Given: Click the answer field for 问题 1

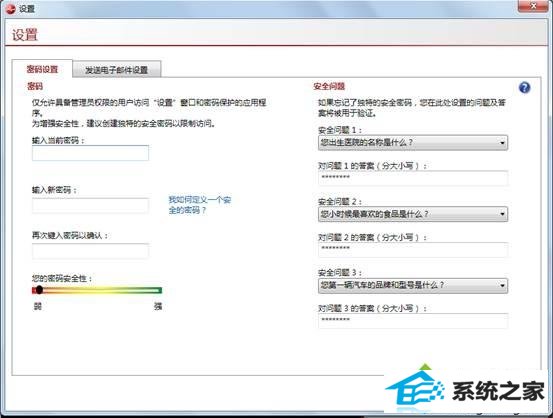Looking at the screenshot, I should point(413,178).
